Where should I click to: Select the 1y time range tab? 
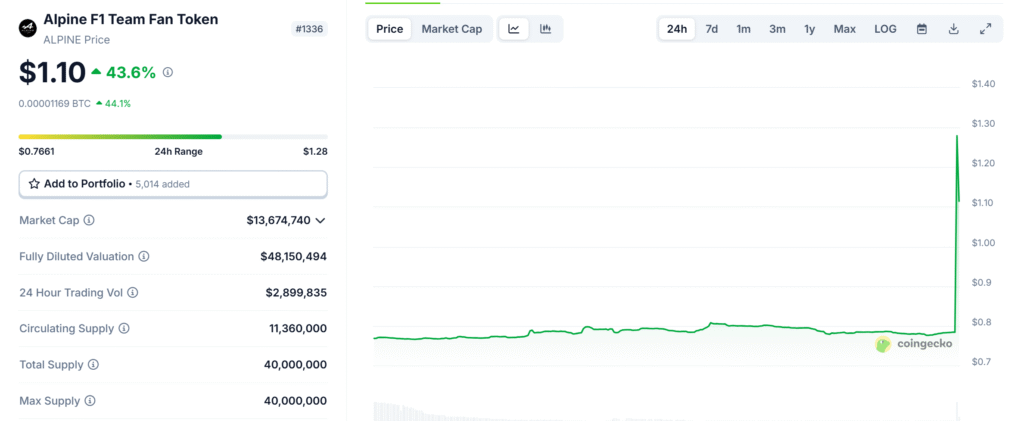810,29
